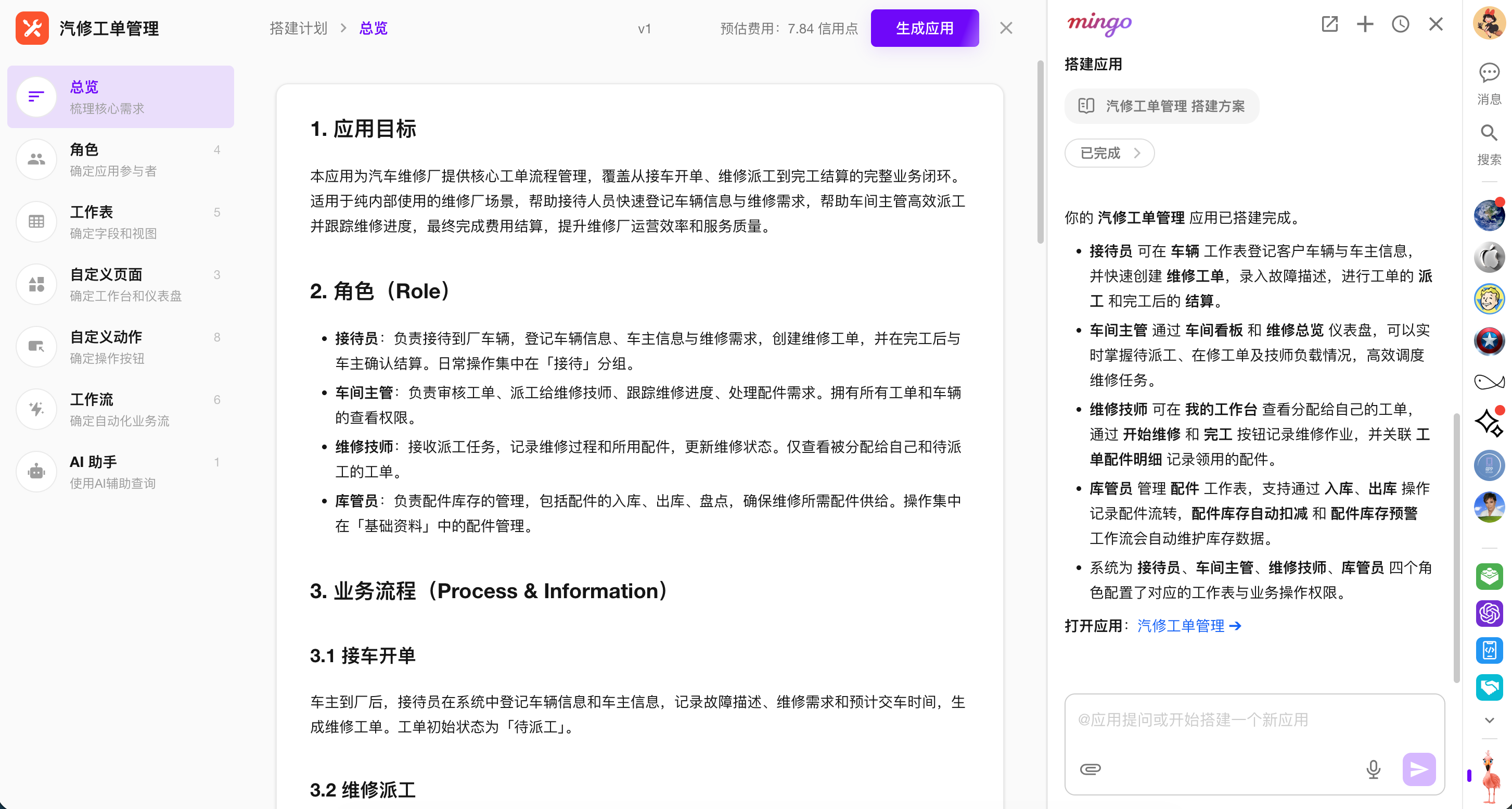Open mingo chat in a new window
This screenshot has width=1512, height=809.
[1329, 24]
